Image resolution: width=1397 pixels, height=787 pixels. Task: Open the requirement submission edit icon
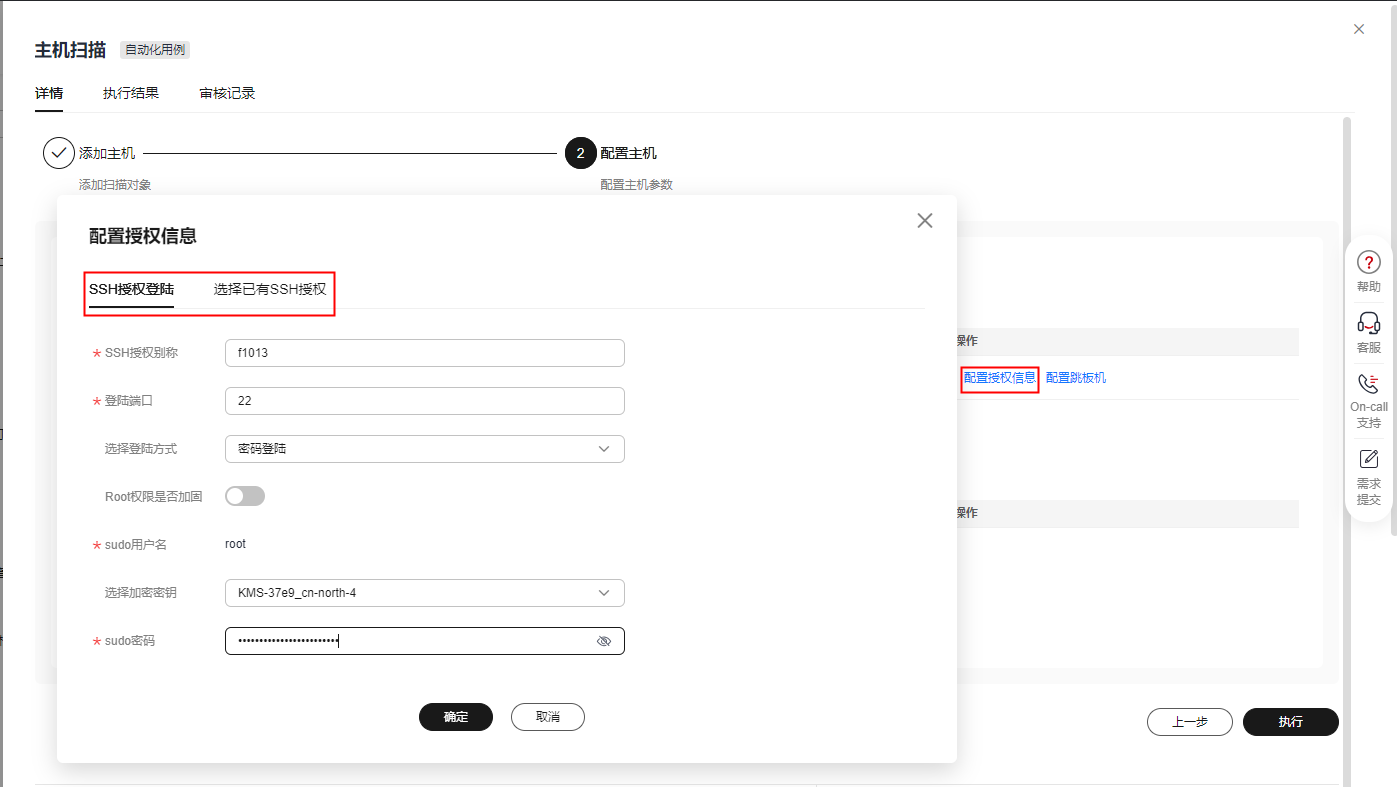point(1368,460)
